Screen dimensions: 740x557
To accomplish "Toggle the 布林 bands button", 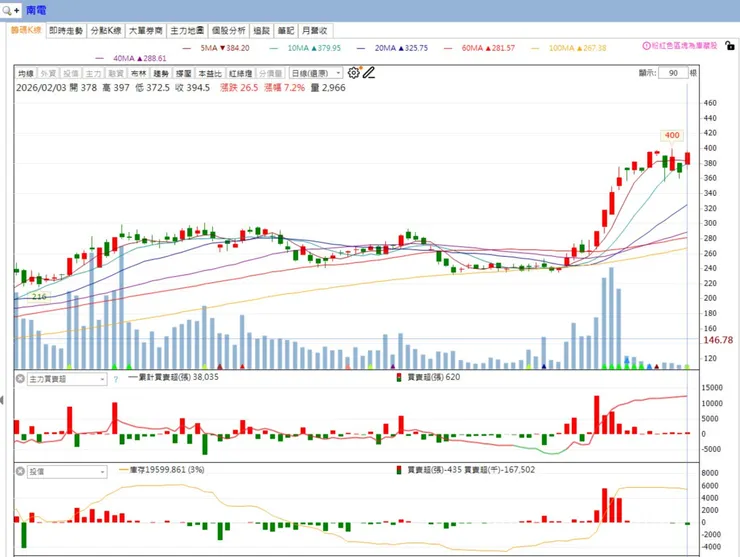I will pos(139,73).
